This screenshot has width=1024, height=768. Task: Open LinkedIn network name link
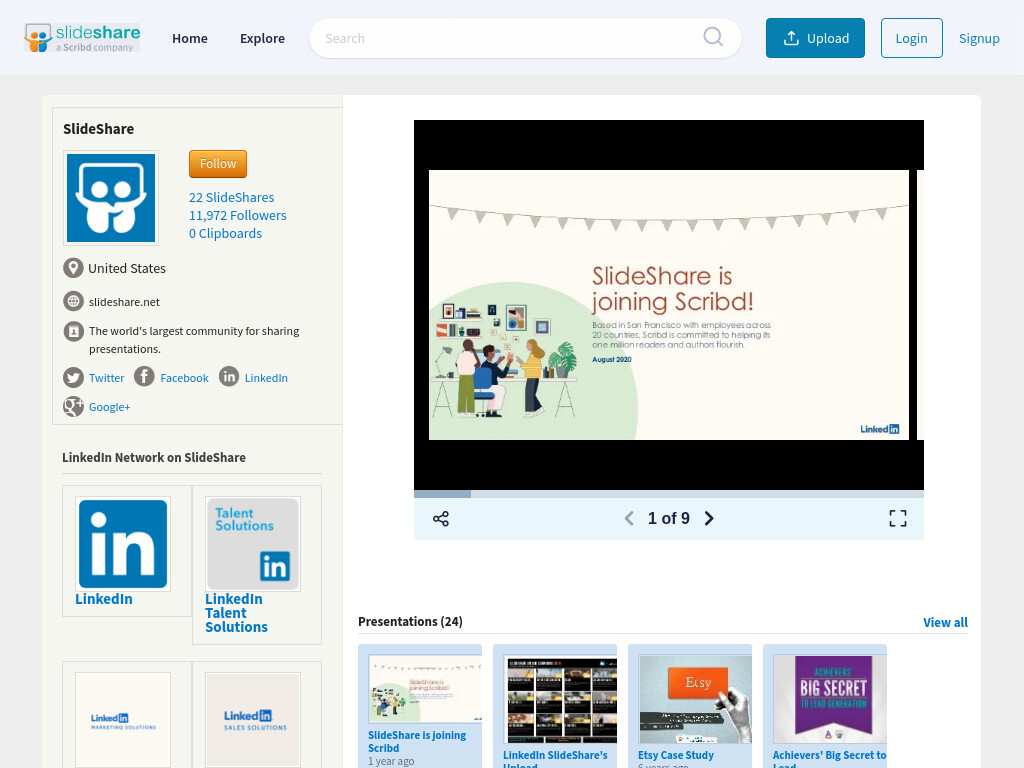pyautogui.click(x=104, y=599)
